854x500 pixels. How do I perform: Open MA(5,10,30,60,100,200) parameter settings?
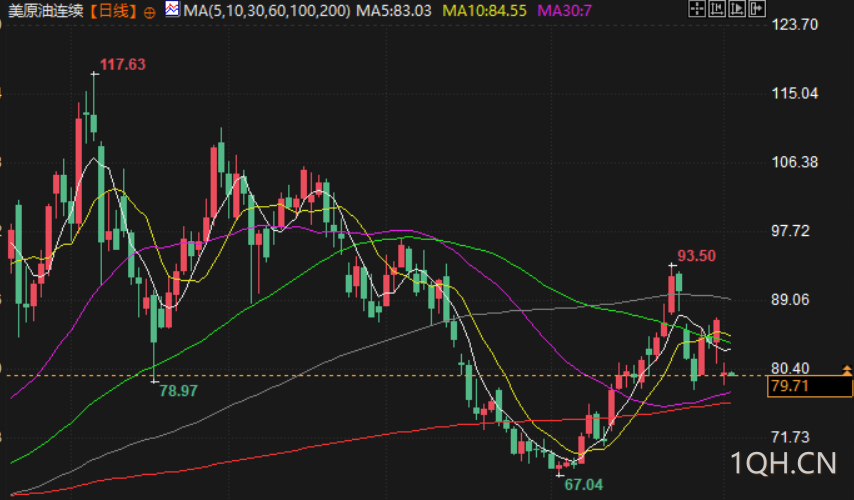point(267,10)
